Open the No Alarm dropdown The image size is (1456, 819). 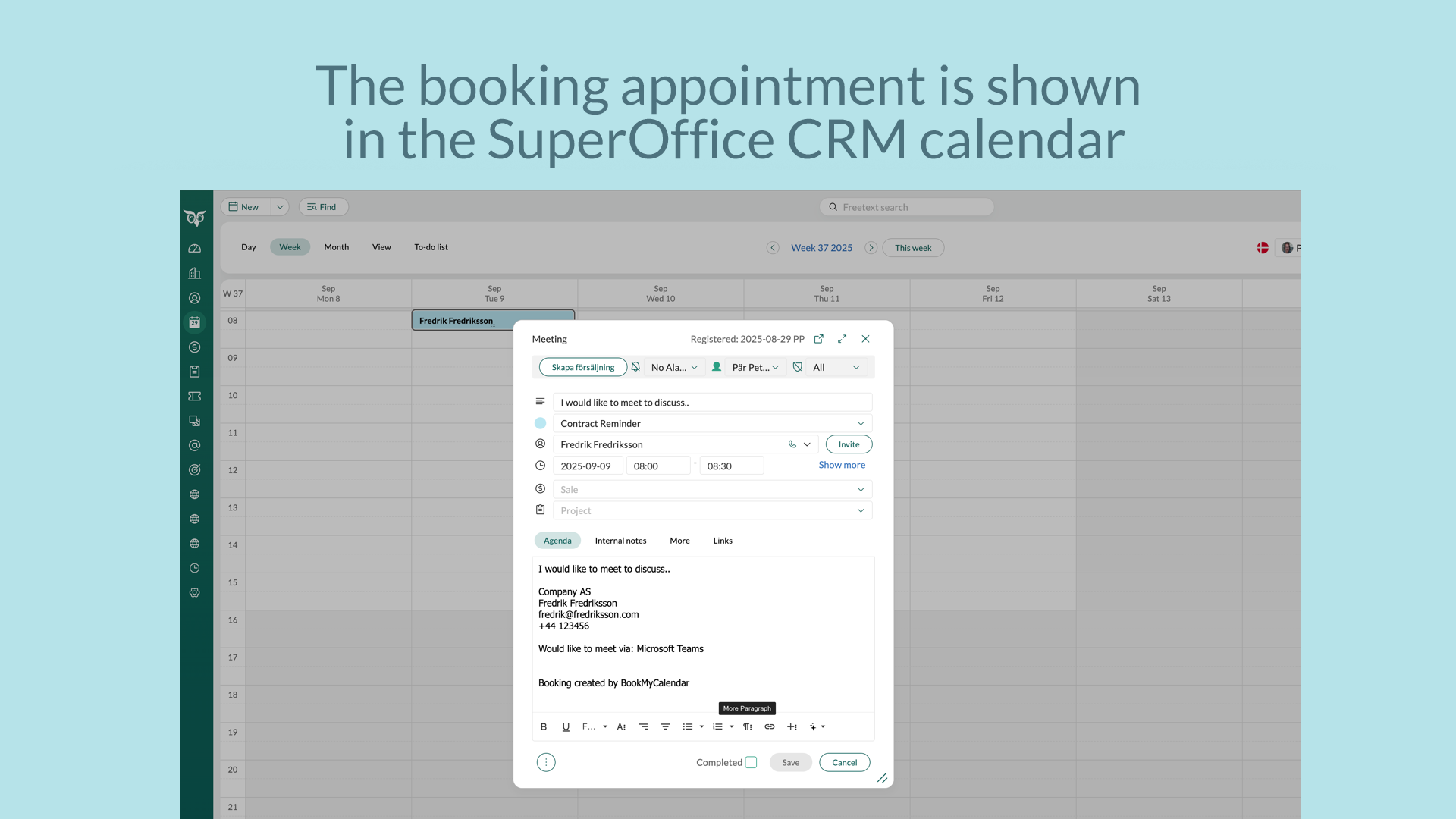click(674, 367)
